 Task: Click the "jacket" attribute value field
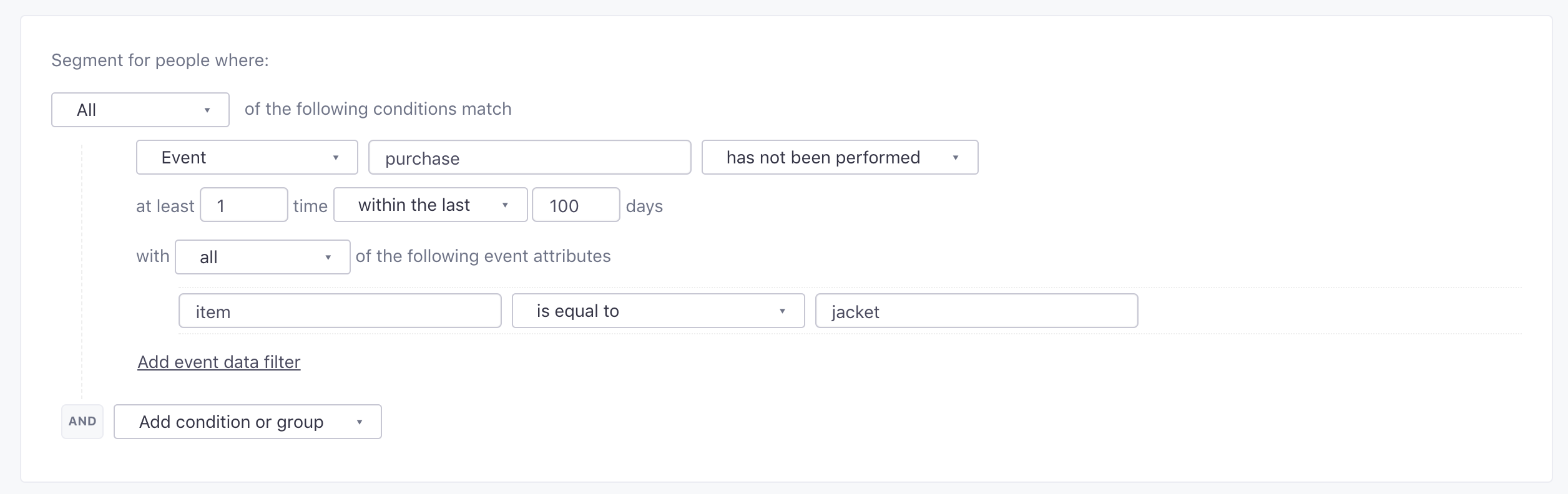(x=976, y=311)
